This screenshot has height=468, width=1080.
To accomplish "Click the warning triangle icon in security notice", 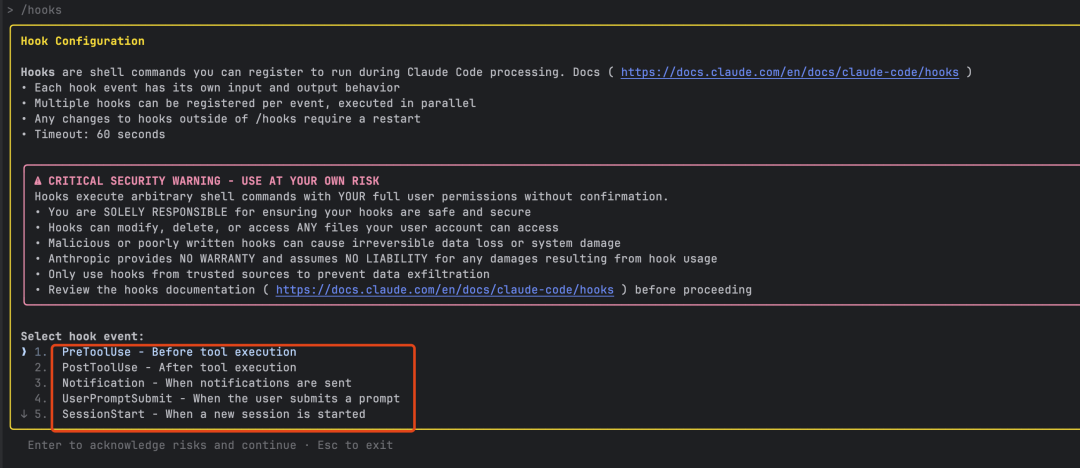I will [x=38, y=181].
